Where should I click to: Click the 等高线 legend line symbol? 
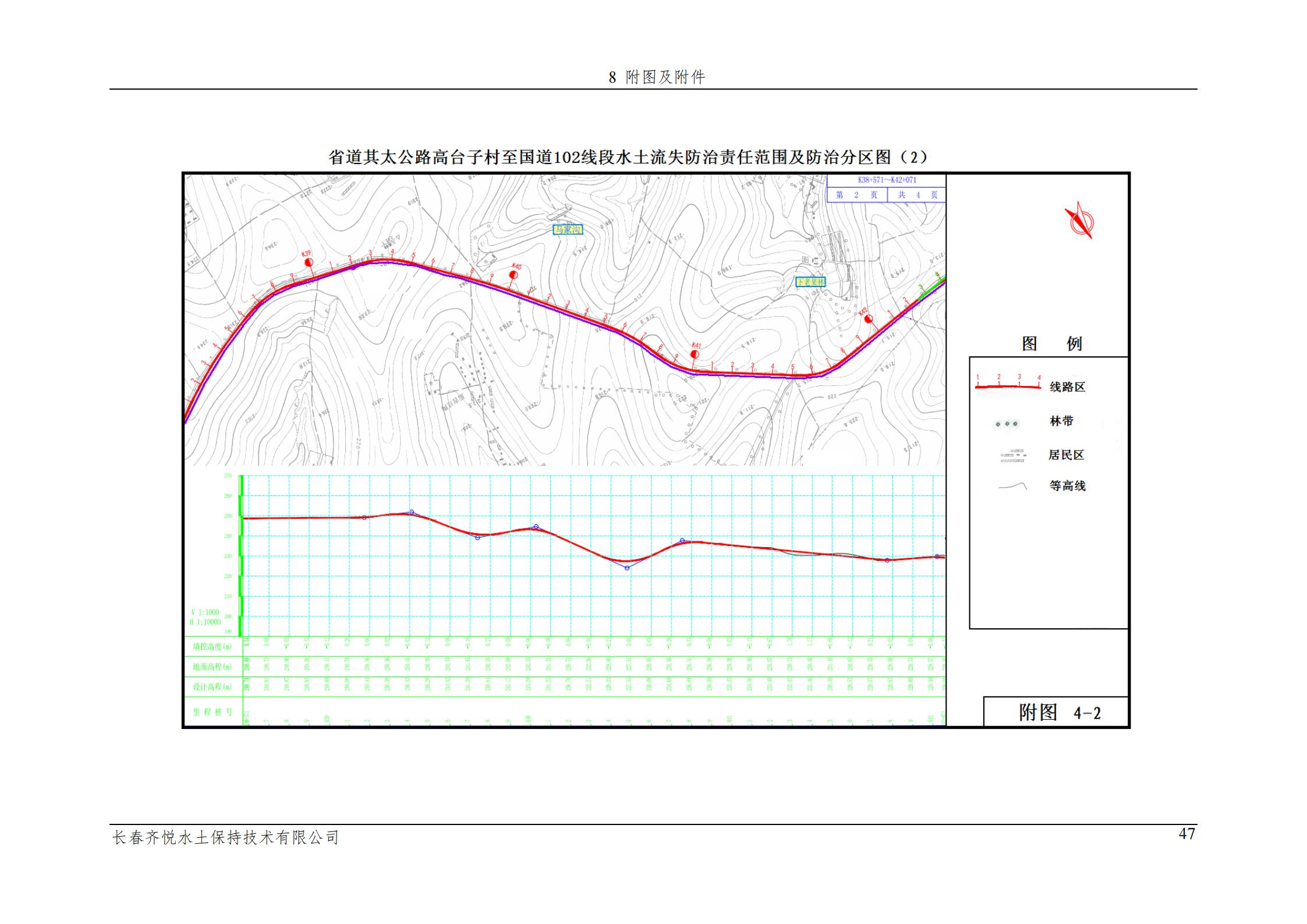pyautogui.click(x=1012, y=486)
